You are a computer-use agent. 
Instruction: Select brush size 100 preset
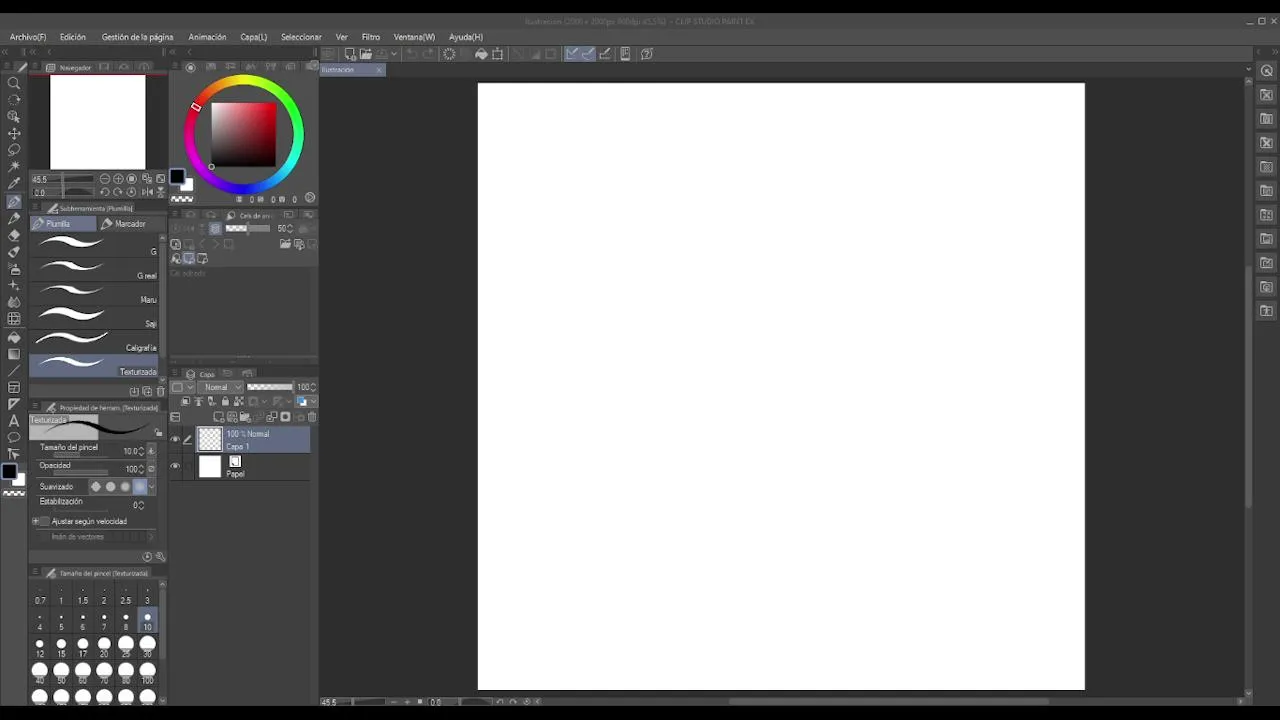click(147, 673)
